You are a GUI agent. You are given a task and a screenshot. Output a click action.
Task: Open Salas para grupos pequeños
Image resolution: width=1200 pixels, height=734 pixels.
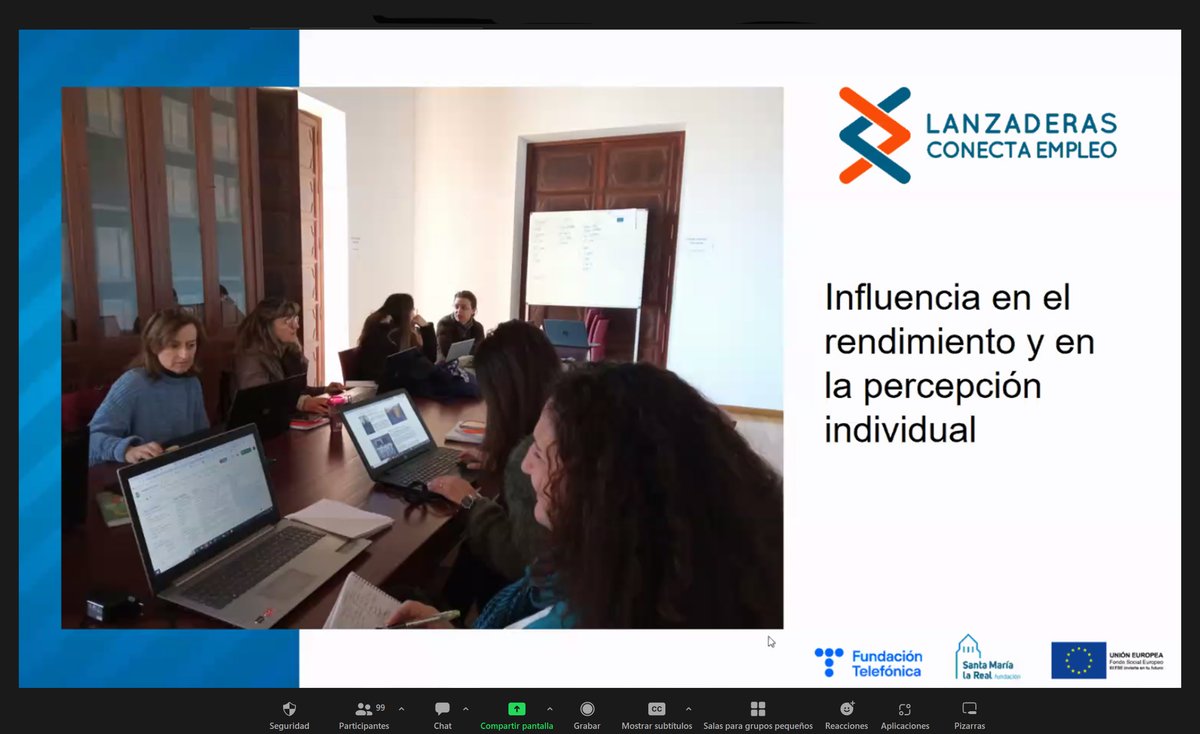pyautogui.click(x=758, y=714)
